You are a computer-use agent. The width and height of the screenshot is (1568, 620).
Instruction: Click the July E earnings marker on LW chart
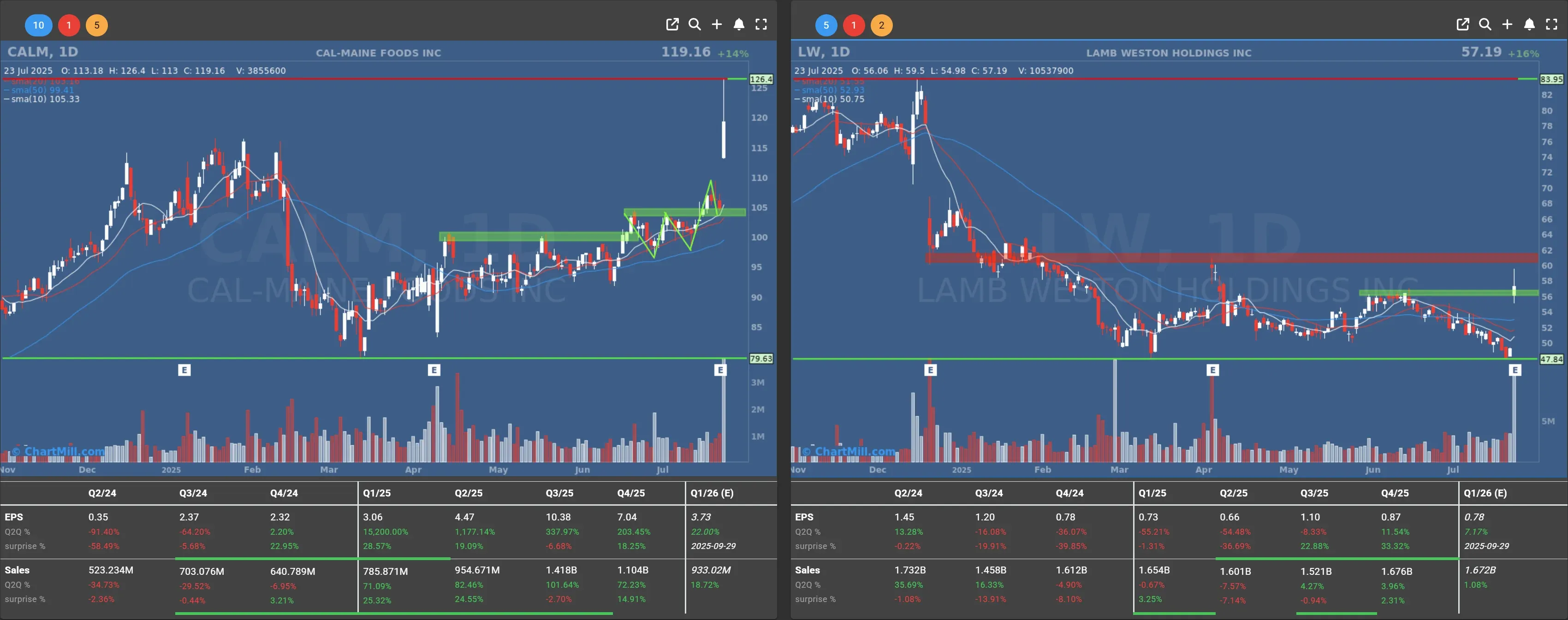tap(1515, 370)
